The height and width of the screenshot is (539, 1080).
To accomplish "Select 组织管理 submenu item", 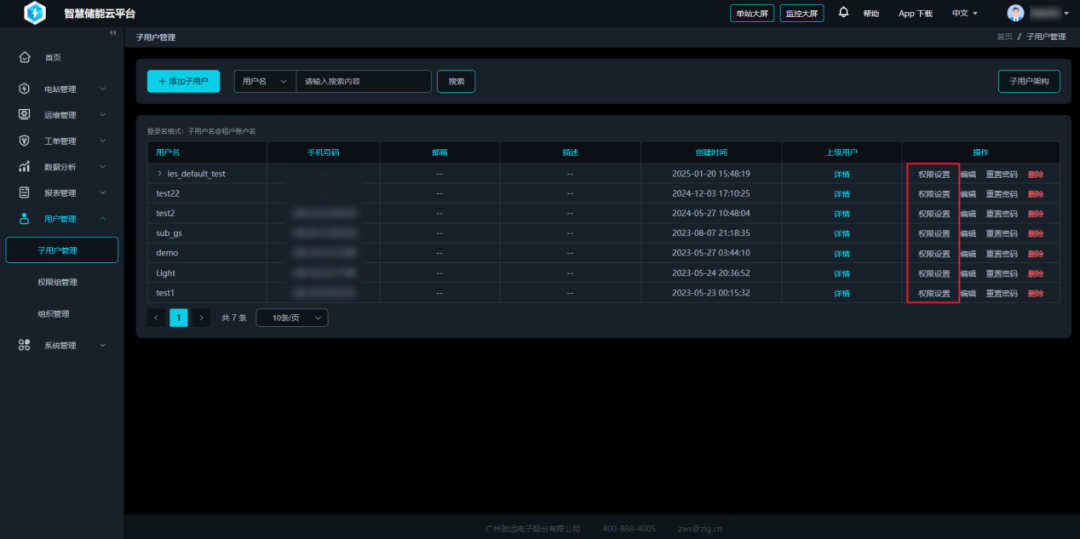I will (53, 313).
